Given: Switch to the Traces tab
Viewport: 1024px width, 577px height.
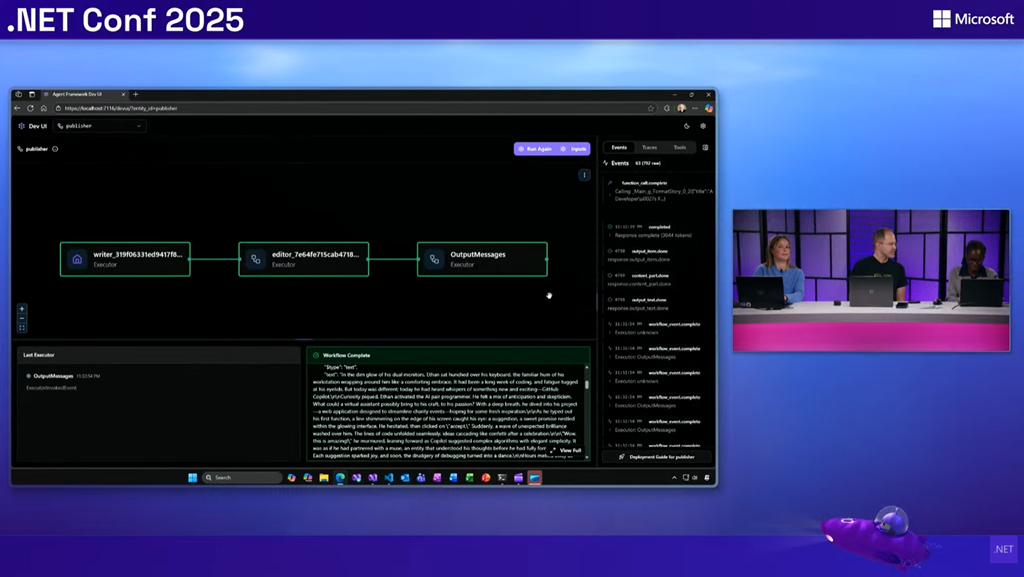Looking at the screenshot, I should click(649, 147).
